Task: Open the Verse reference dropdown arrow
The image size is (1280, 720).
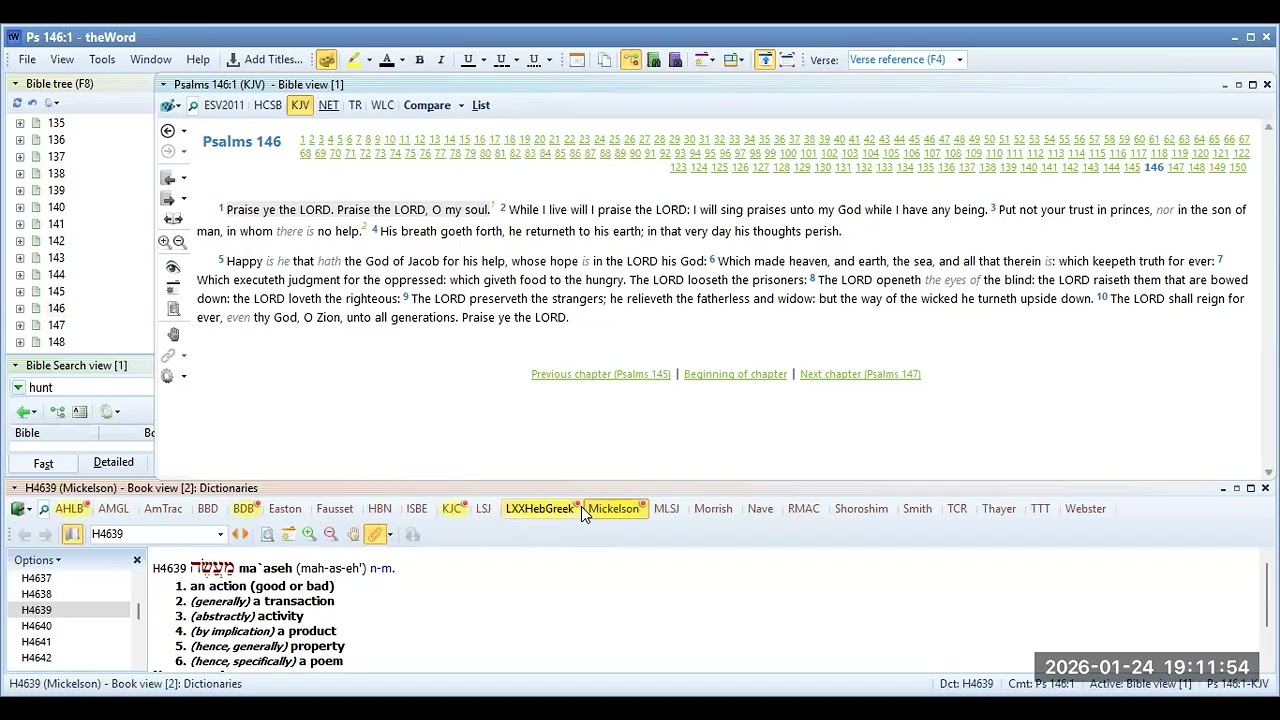Action: point(959,60)
